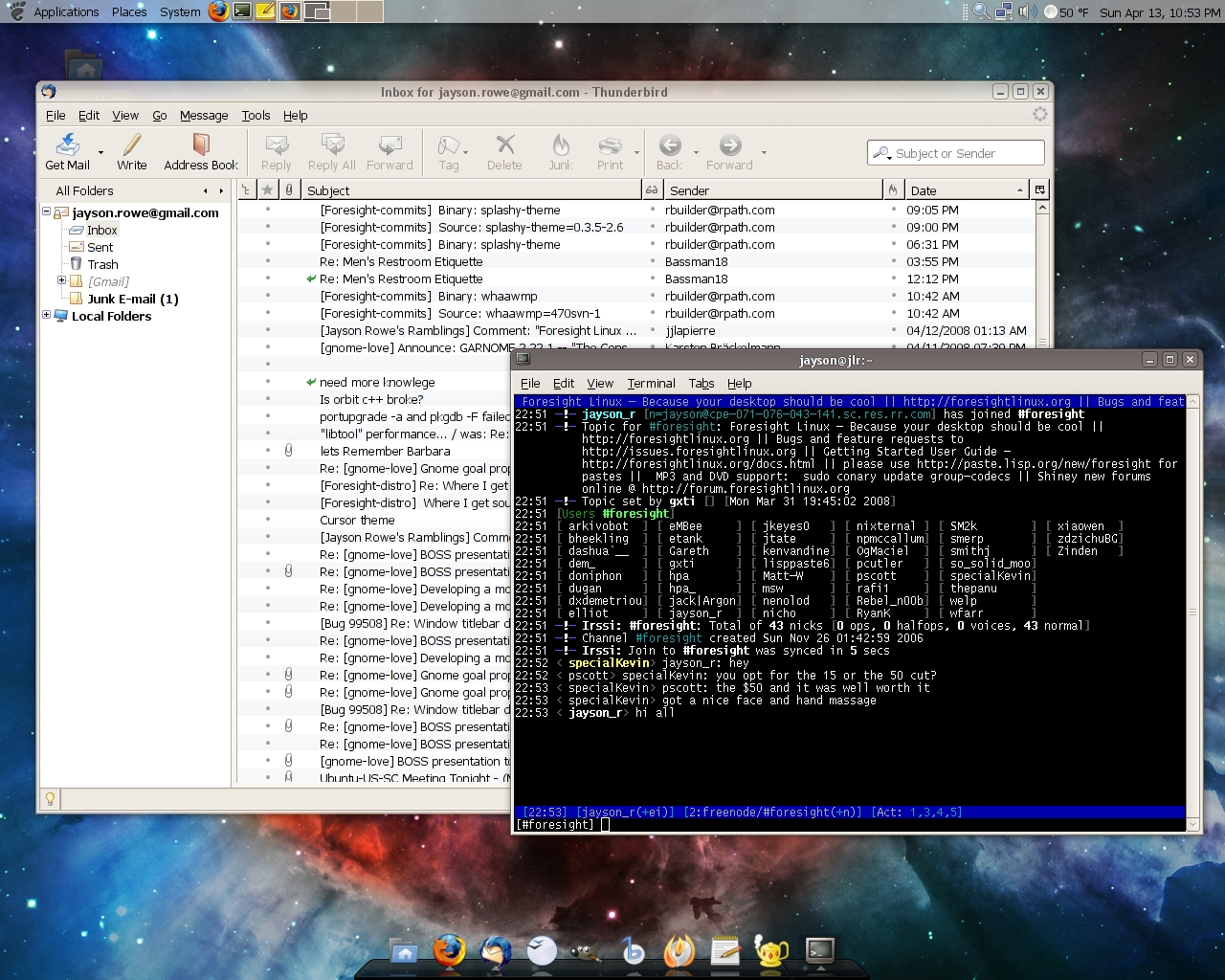This screenshot has height=980, width=1225.
Task: Open the Tabs menu in terminal window
Action: [702, 383]
